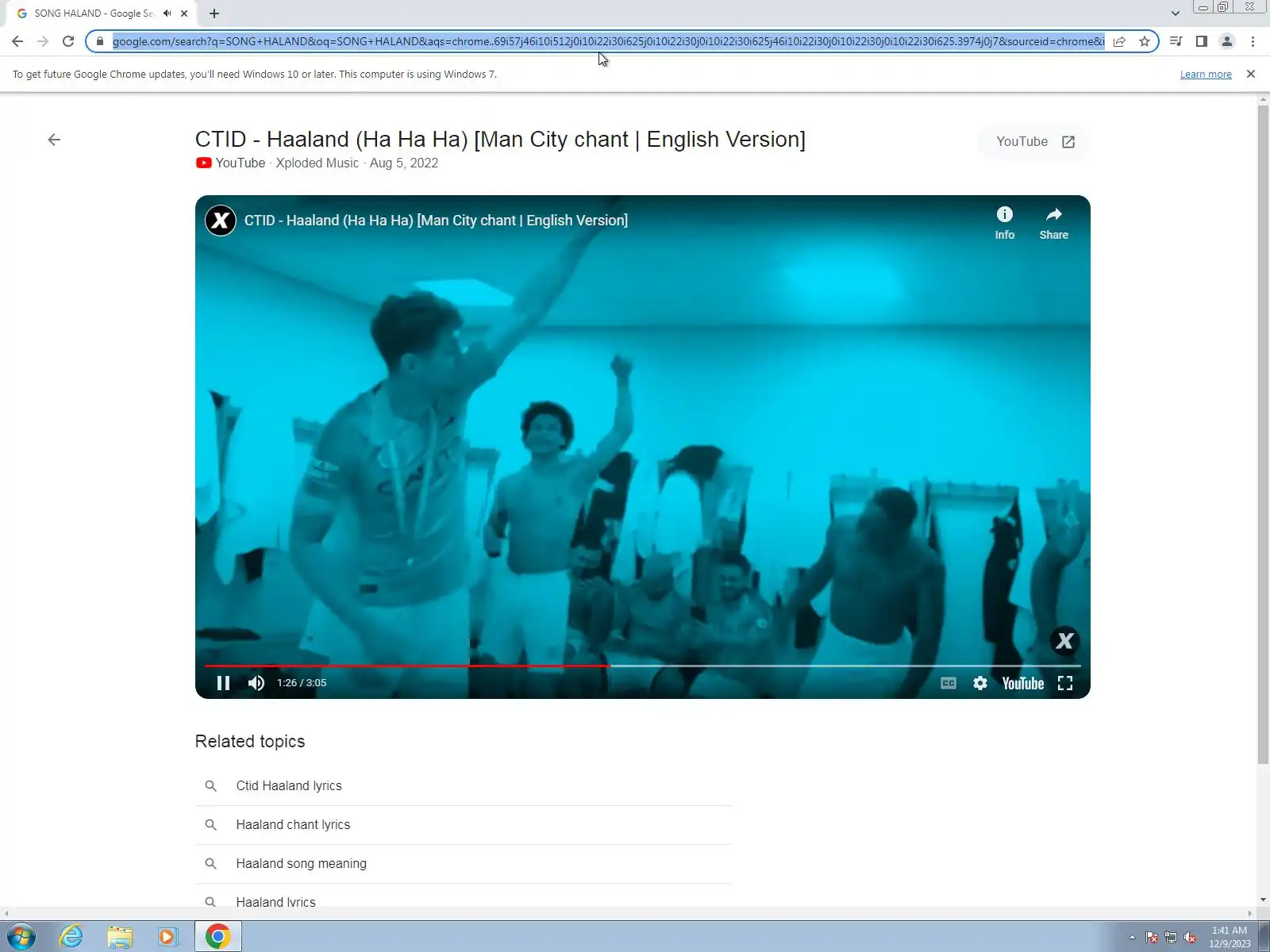This screenshot has width=1270, height=952.
Task: Reload the current page
Action: click(68, 41)
